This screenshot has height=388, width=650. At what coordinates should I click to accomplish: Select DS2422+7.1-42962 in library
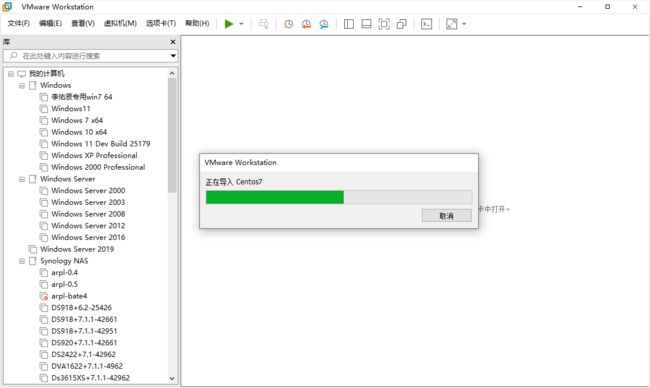(83, 354)
